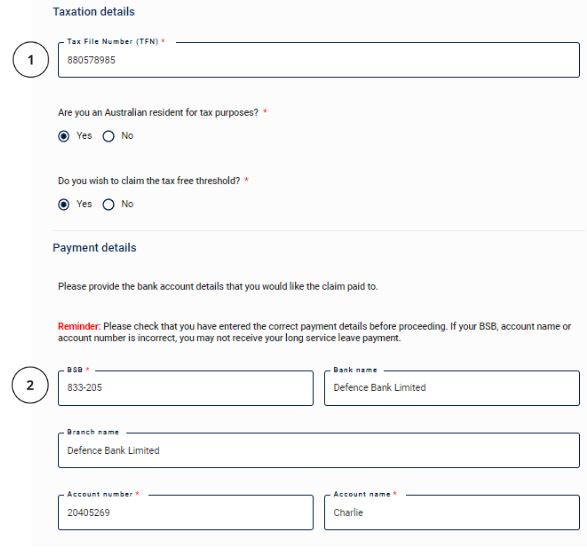This screenshot has width=587, height=555.
Task: Click the bank account details instruction text
Action: [x=218, y=287]
